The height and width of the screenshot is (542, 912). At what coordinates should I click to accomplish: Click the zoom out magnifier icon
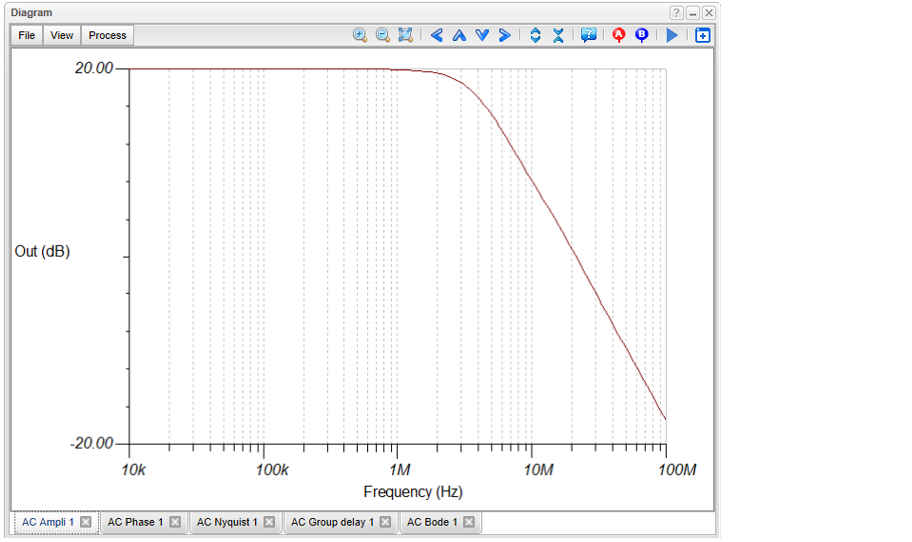[382, 35]
